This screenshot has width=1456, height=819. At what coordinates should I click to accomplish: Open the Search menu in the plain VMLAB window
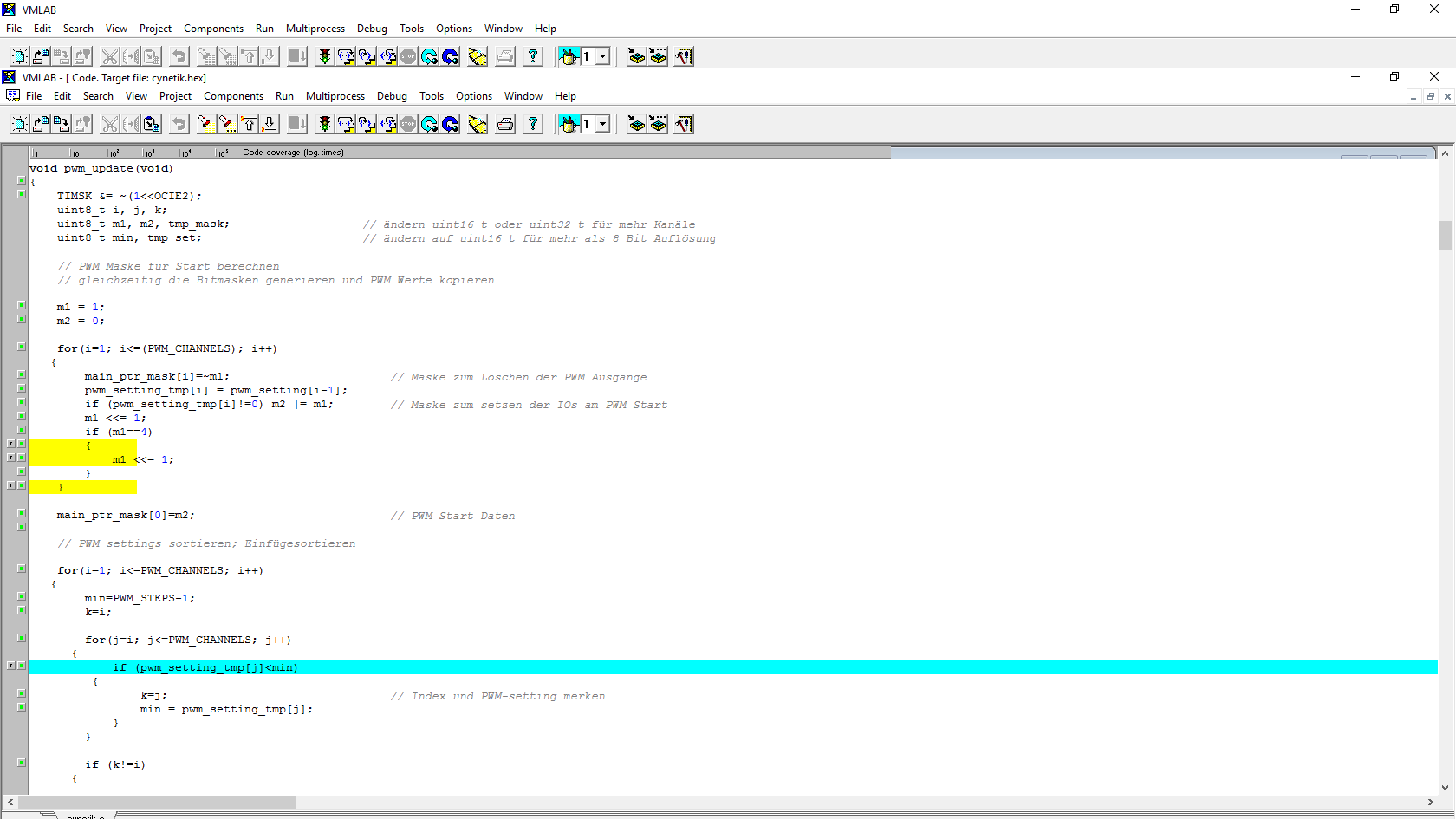tap(78, 29)
